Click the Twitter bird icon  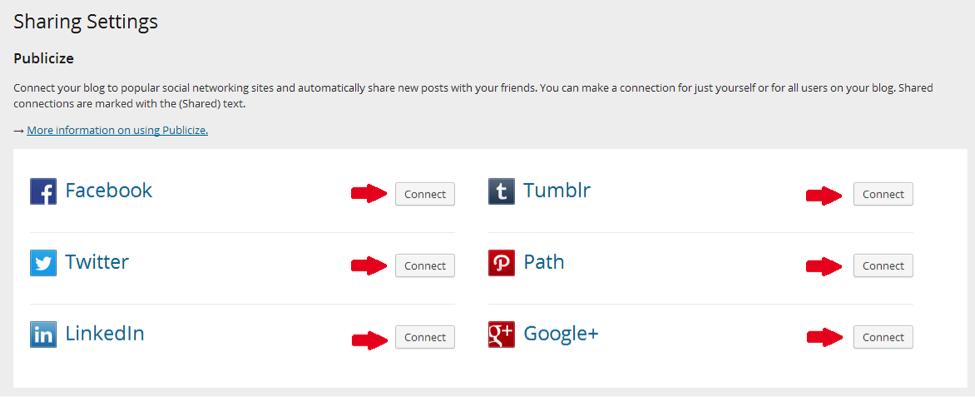[x=44, y=263]
